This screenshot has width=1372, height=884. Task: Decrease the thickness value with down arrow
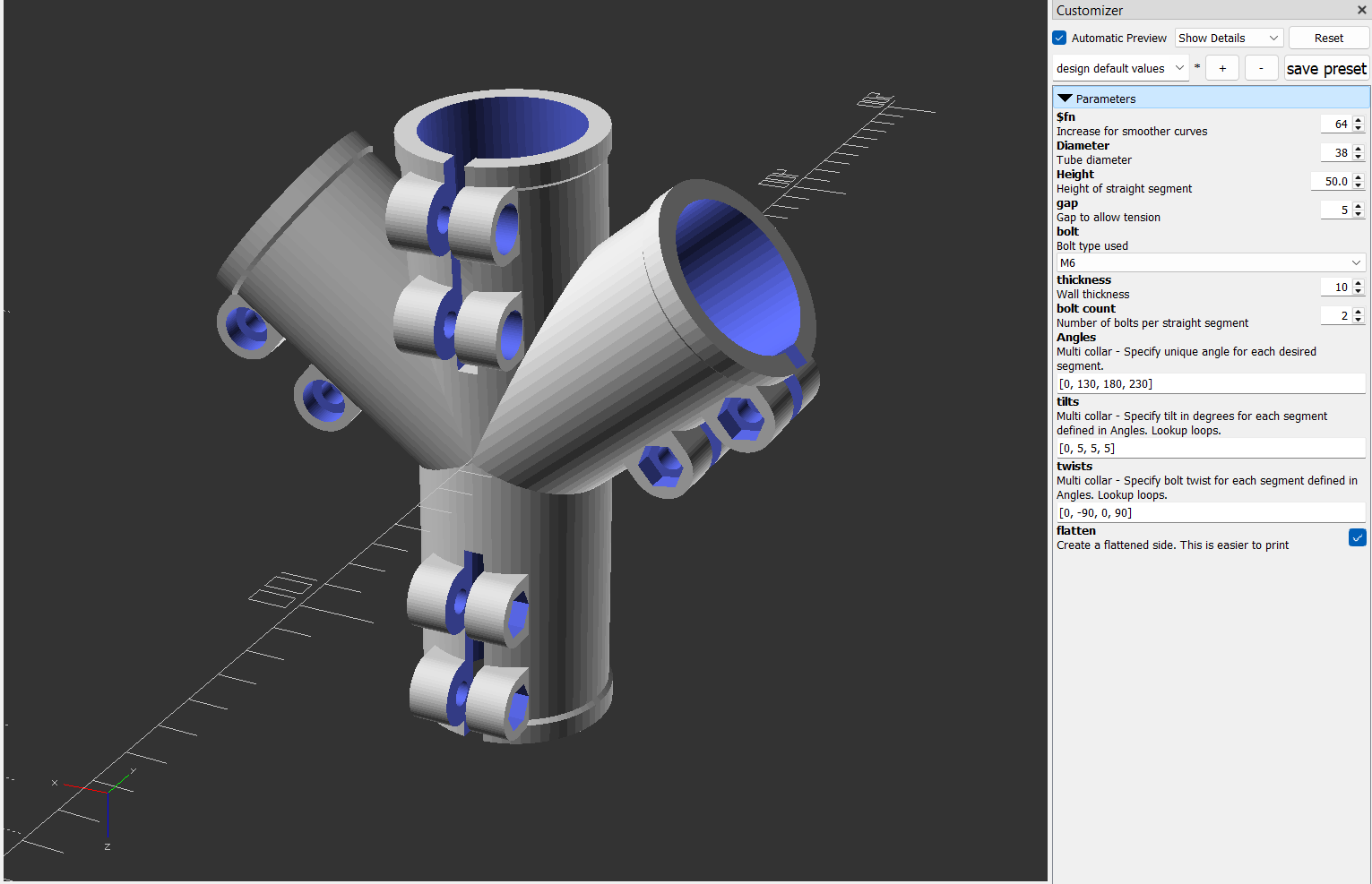(x=1359, y=291)
